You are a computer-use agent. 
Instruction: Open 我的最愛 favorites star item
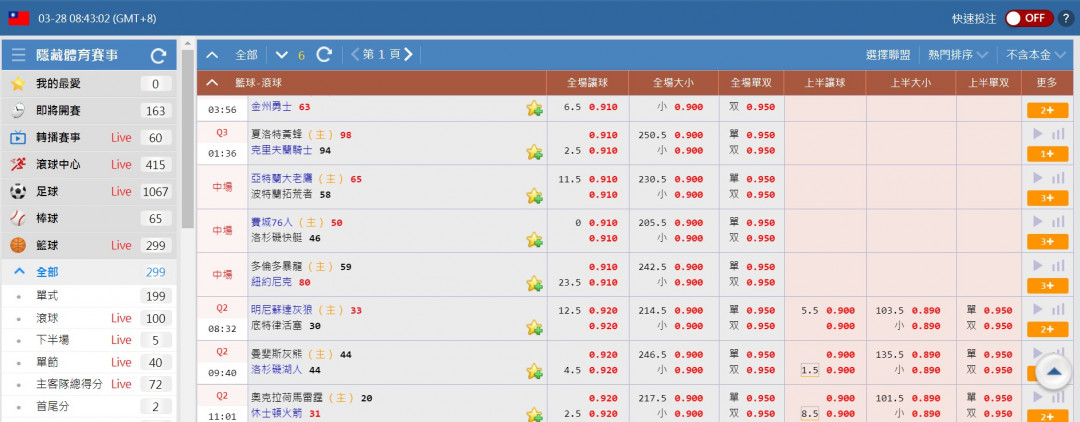(88, 84)
